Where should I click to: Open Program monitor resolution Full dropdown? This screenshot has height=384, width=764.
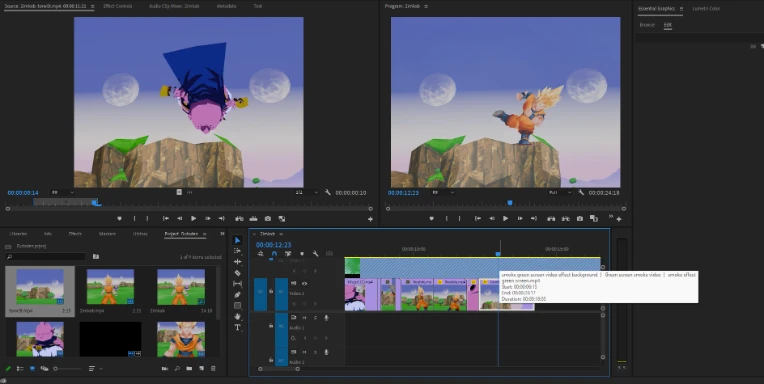[x=560, y=192]
